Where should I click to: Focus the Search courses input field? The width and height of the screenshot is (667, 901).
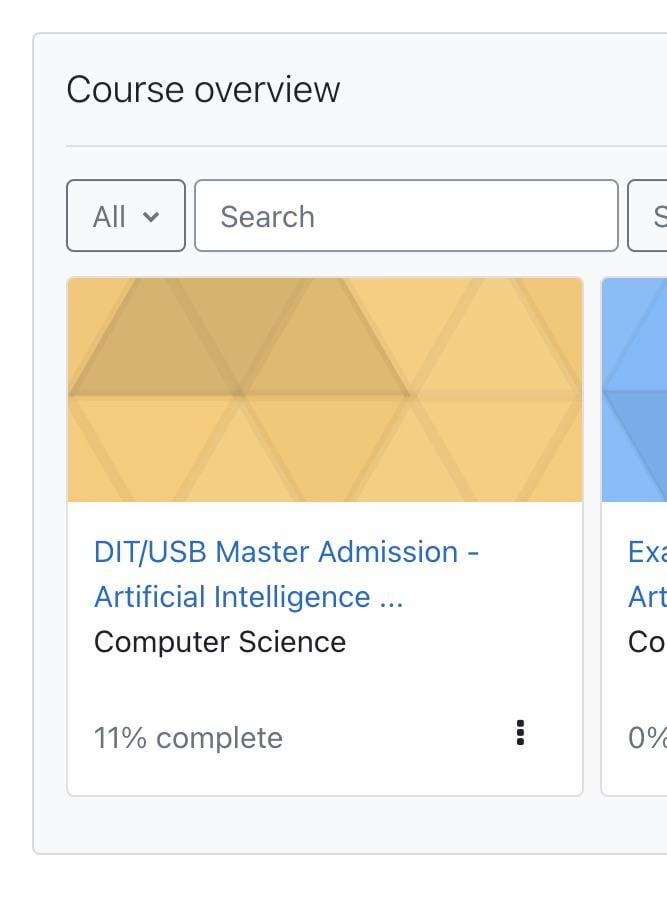pos(406,215)
